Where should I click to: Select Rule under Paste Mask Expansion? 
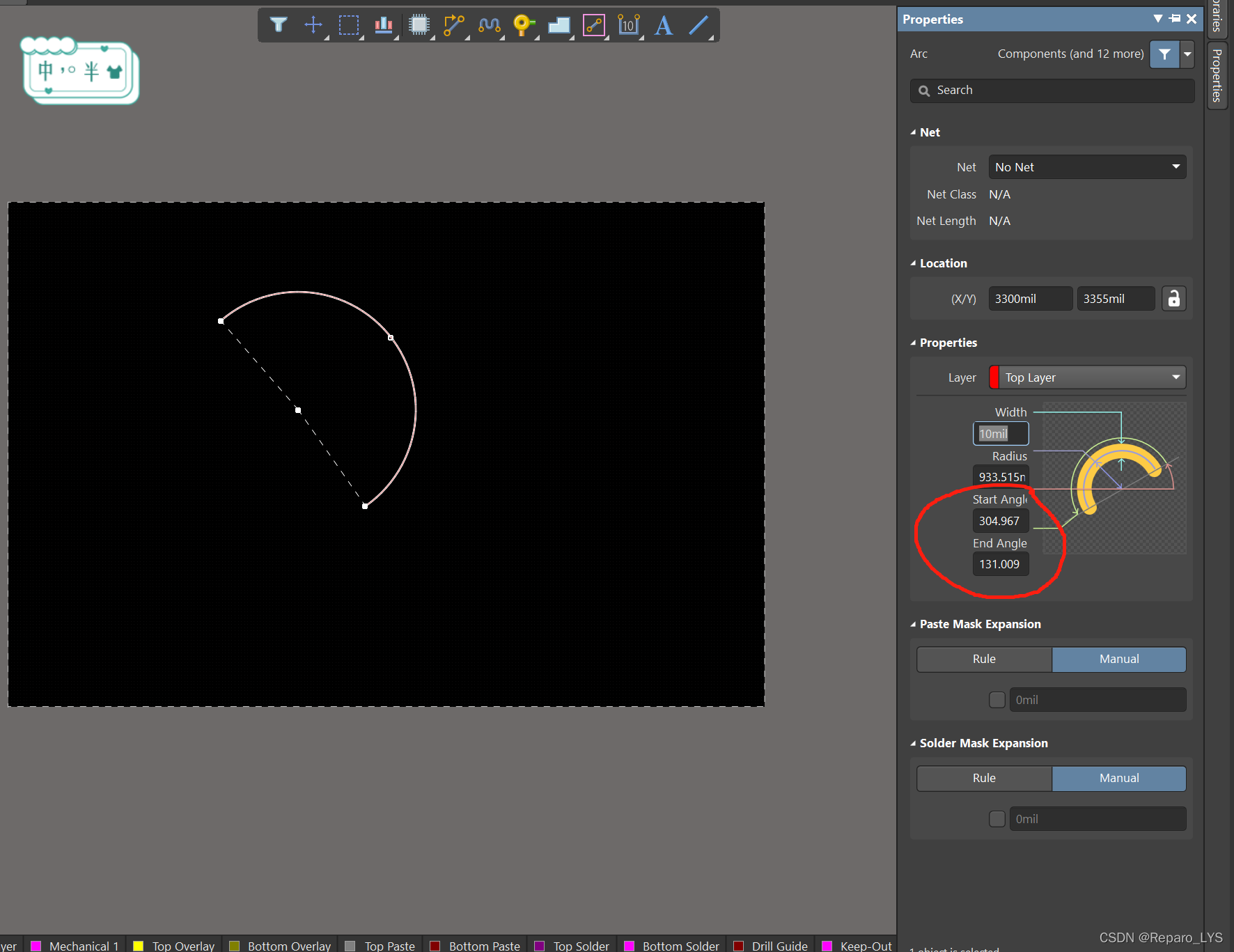(984, 659)
